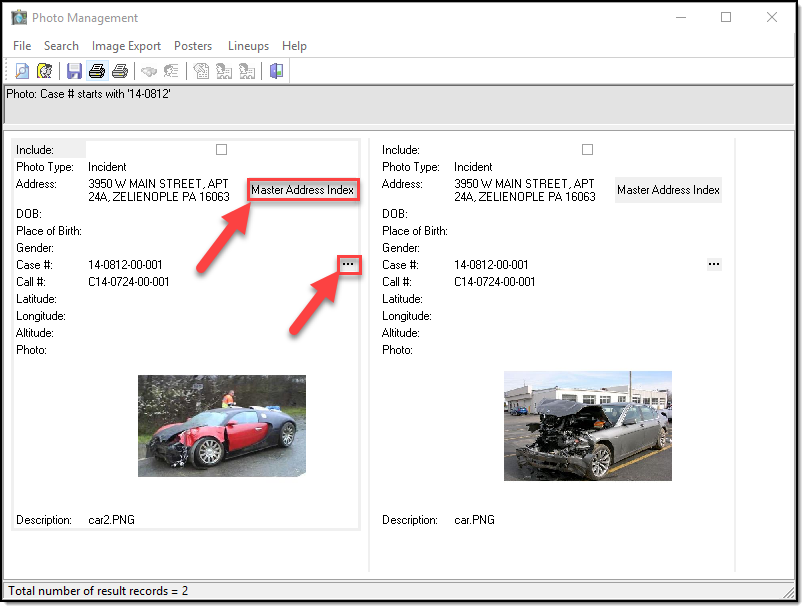Open the Help menu
Viewport: 806px width, 610px height.
click(x=294, y=46)
